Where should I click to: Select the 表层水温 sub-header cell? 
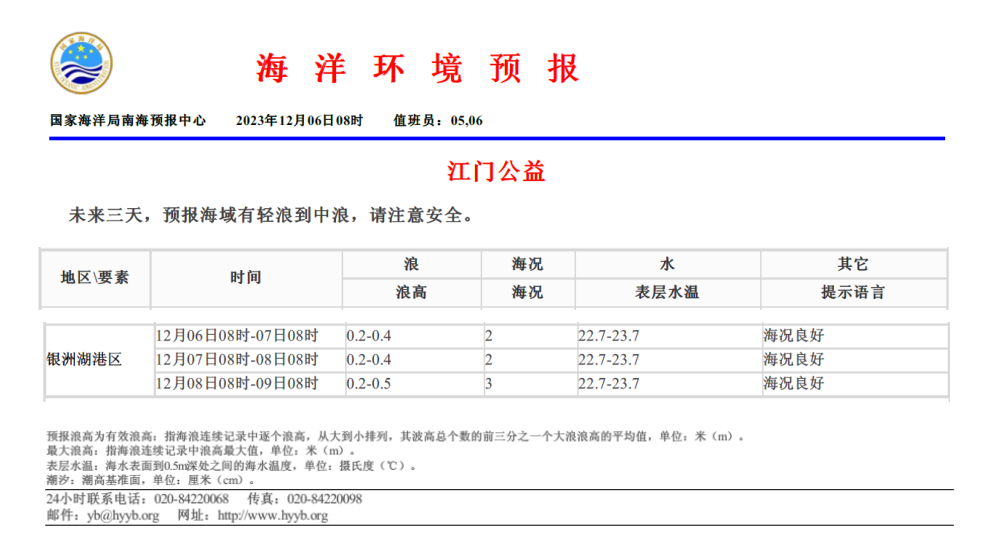click(x=667, y=293)
